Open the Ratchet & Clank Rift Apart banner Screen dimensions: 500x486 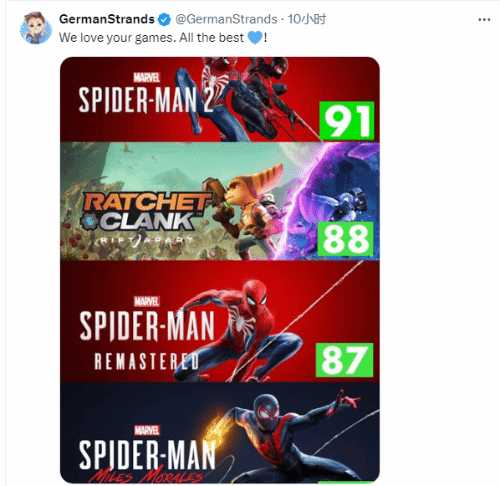[x=220, y=201]
